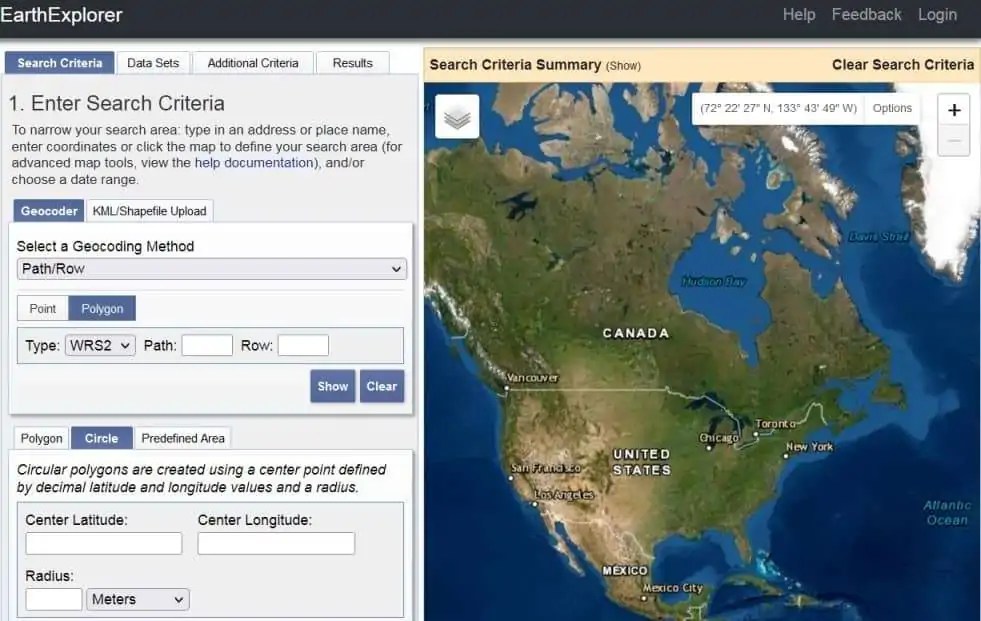Zoom in using the map plus icon
Viewport: 981px width, 621px height.
coord(953,108)
